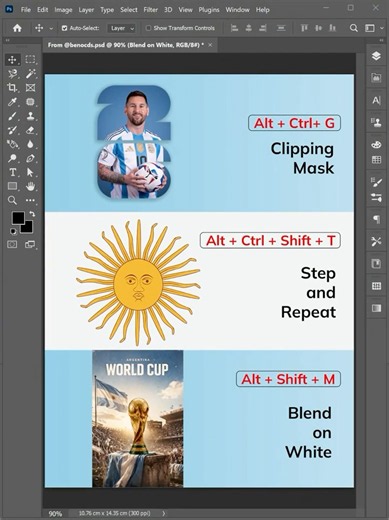Open the Gradients panel icon
Image resolution: width=389 pixels, height=520 pixels.
click(x=376, y=308)
